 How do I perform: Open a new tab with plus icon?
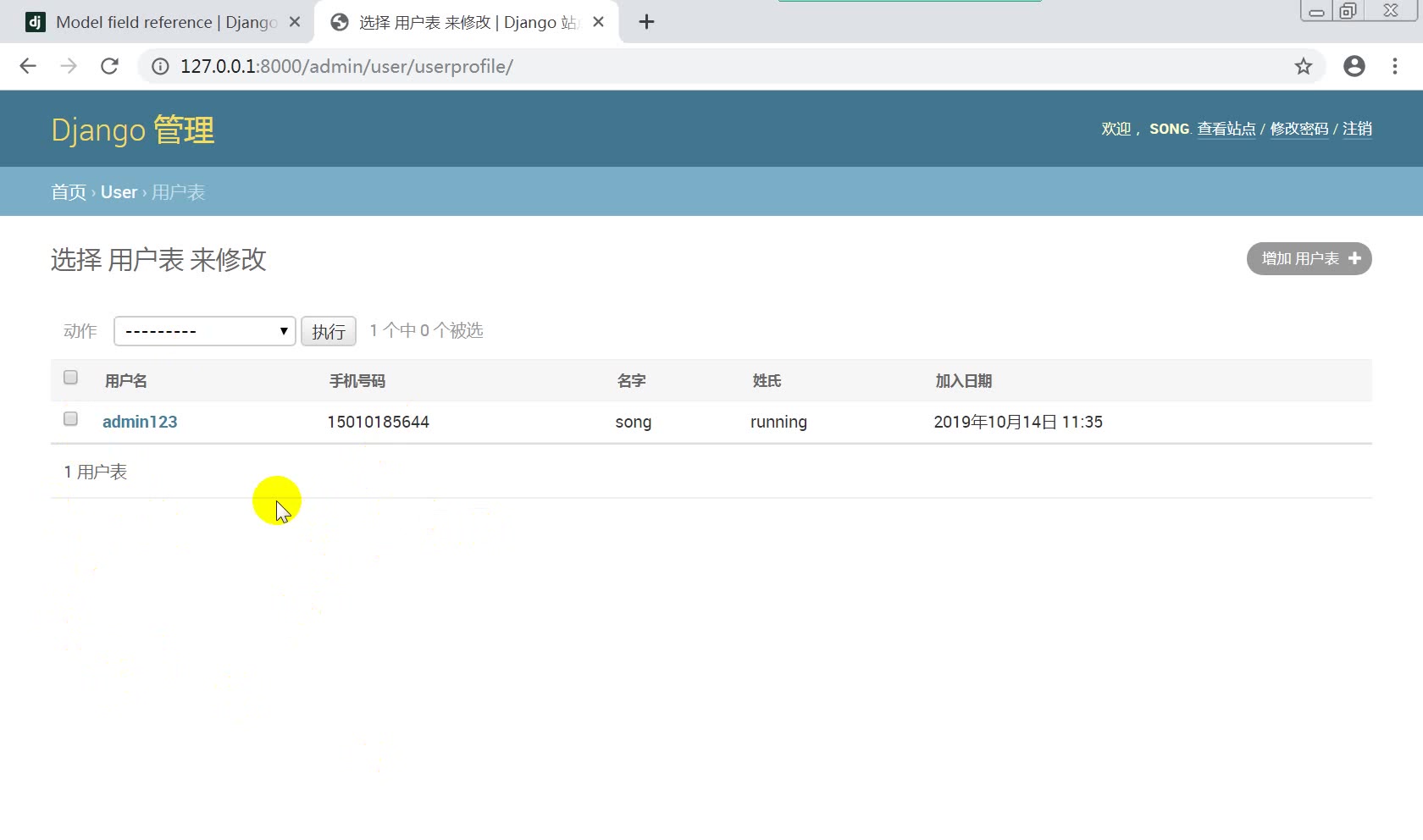pos(646,22)
